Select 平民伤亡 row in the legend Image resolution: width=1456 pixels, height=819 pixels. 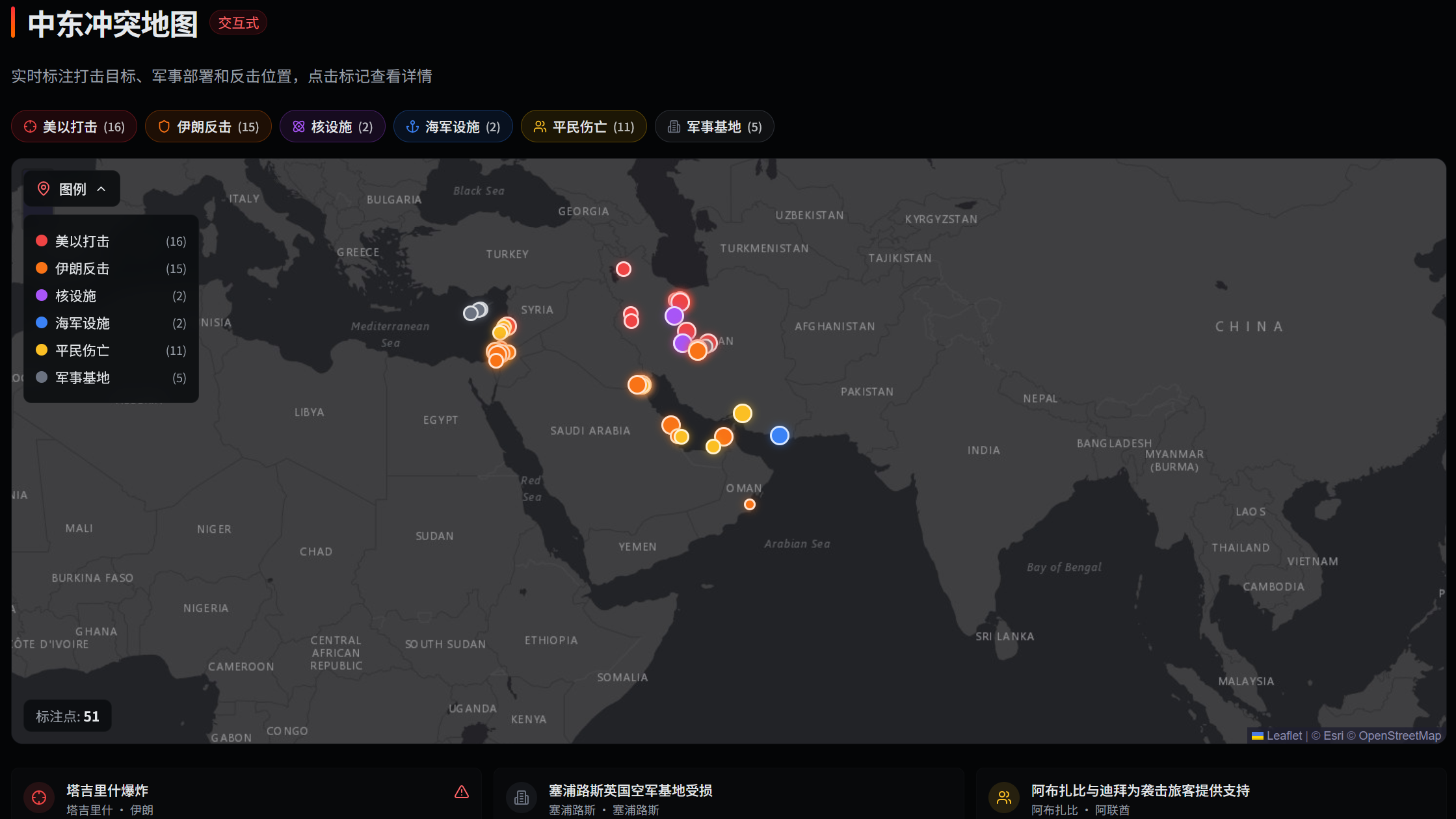[x=83, y=350]
